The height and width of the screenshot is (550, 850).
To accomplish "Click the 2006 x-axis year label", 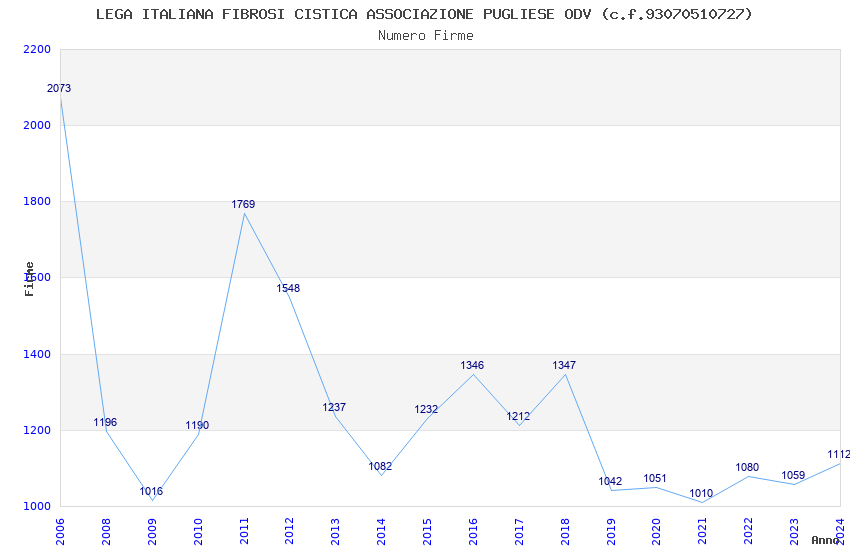I will pos(60,532).
